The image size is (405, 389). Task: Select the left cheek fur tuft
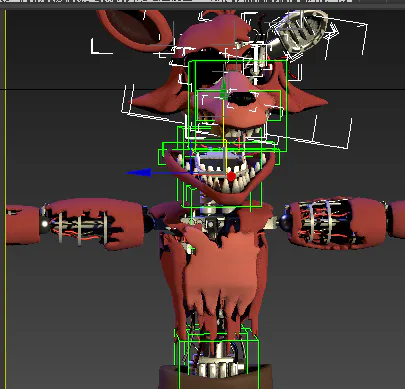coord(157,97)
